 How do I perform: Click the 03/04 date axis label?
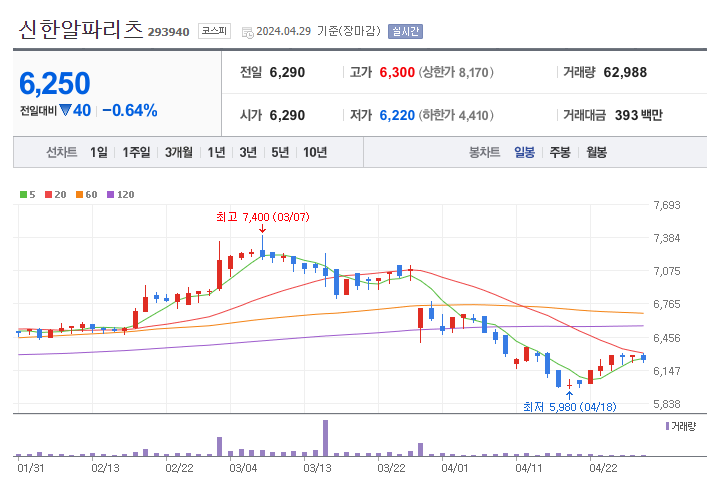(243, 468)
